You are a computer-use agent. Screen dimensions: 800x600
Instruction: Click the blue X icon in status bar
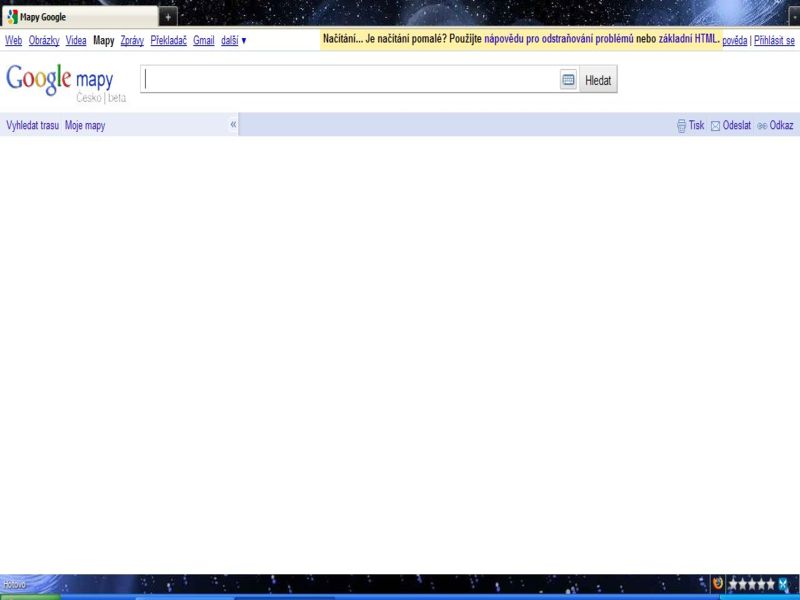pyautogui.click(x=784, y=584)
